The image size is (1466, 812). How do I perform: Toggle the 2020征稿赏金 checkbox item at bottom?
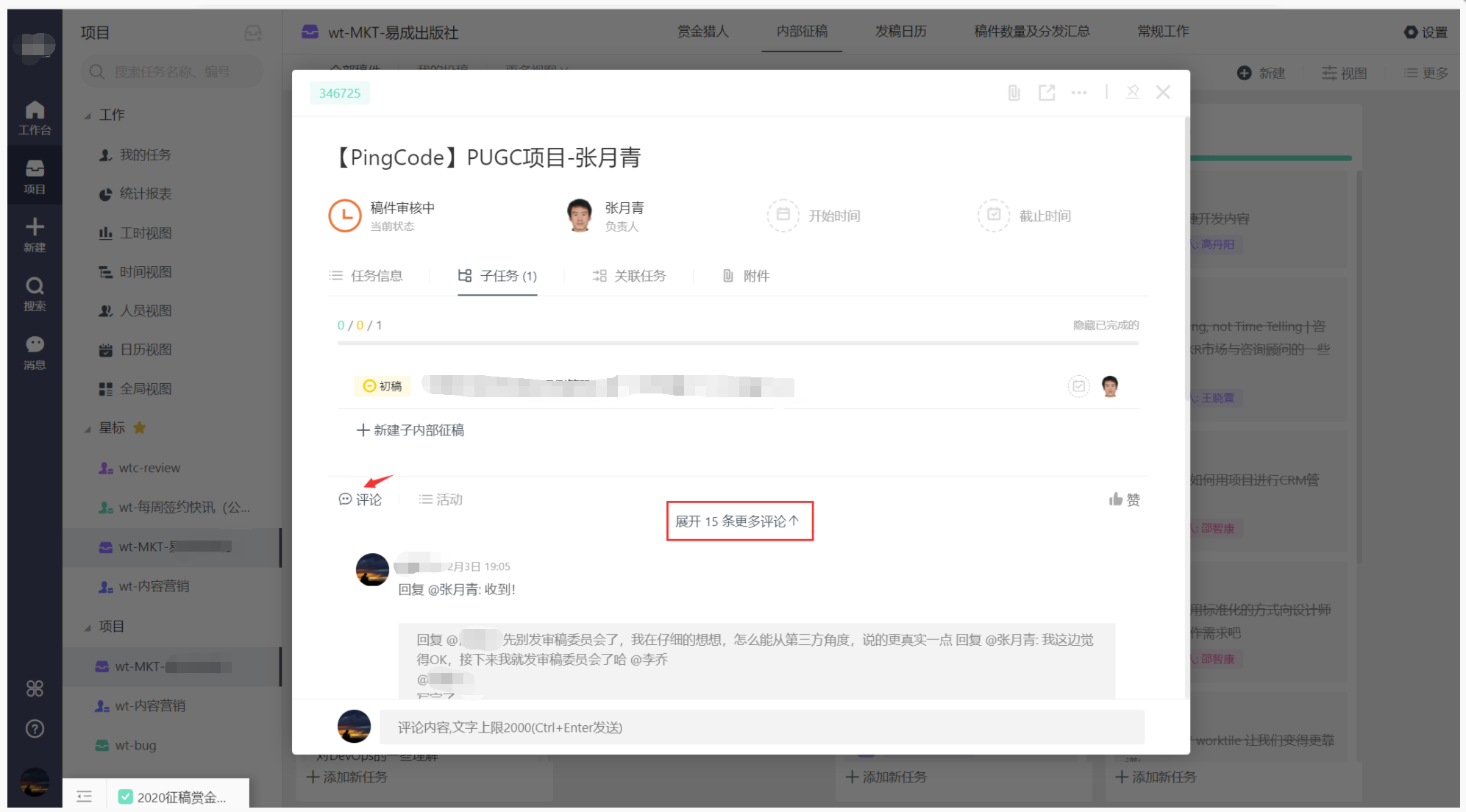[x=126, y=797]
